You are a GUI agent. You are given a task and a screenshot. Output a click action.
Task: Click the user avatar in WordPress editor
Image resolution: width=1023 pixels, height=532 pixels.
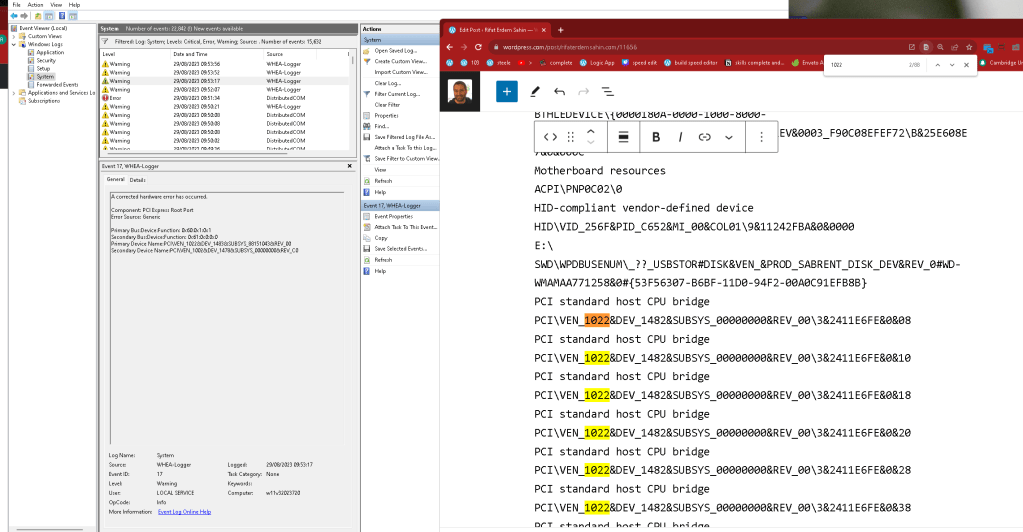(x=460, y=92)
